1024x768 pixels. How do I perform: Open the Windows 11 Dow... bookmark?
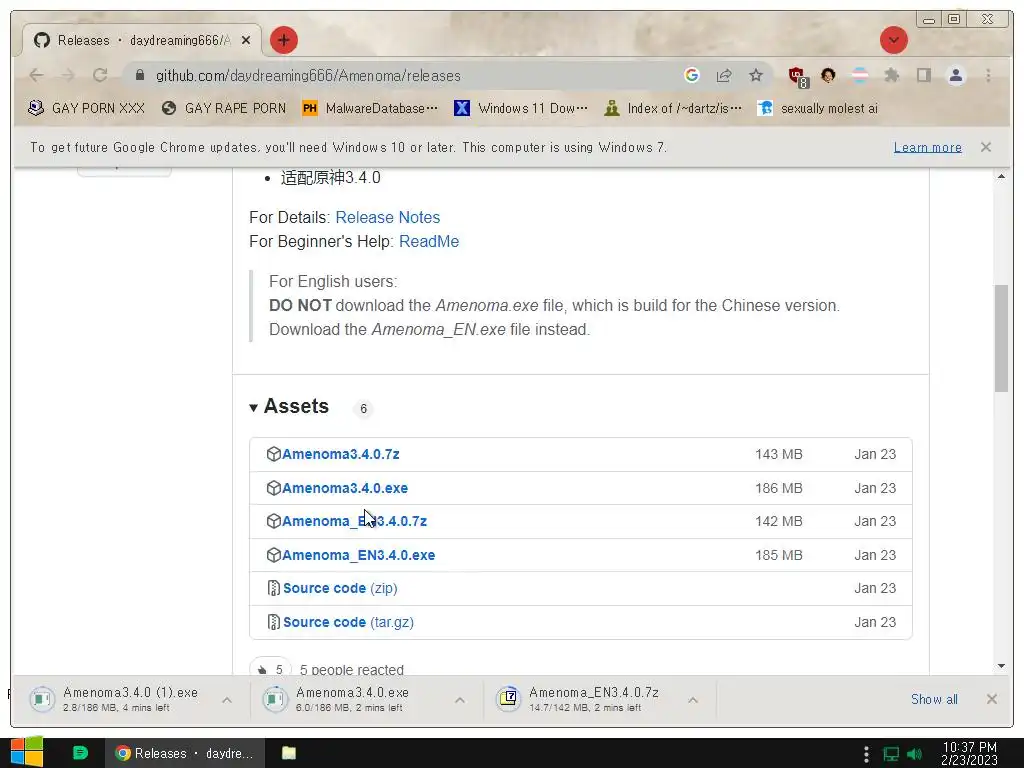(520, 108)
